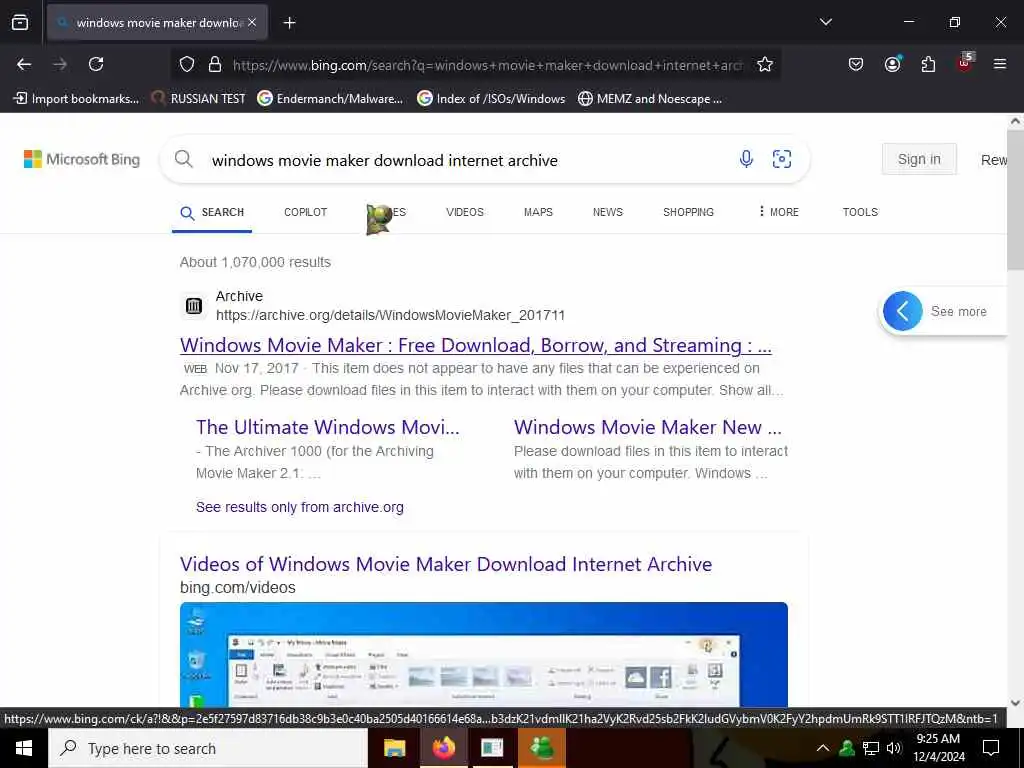Open the Pocket save button

tap(856, 64)
